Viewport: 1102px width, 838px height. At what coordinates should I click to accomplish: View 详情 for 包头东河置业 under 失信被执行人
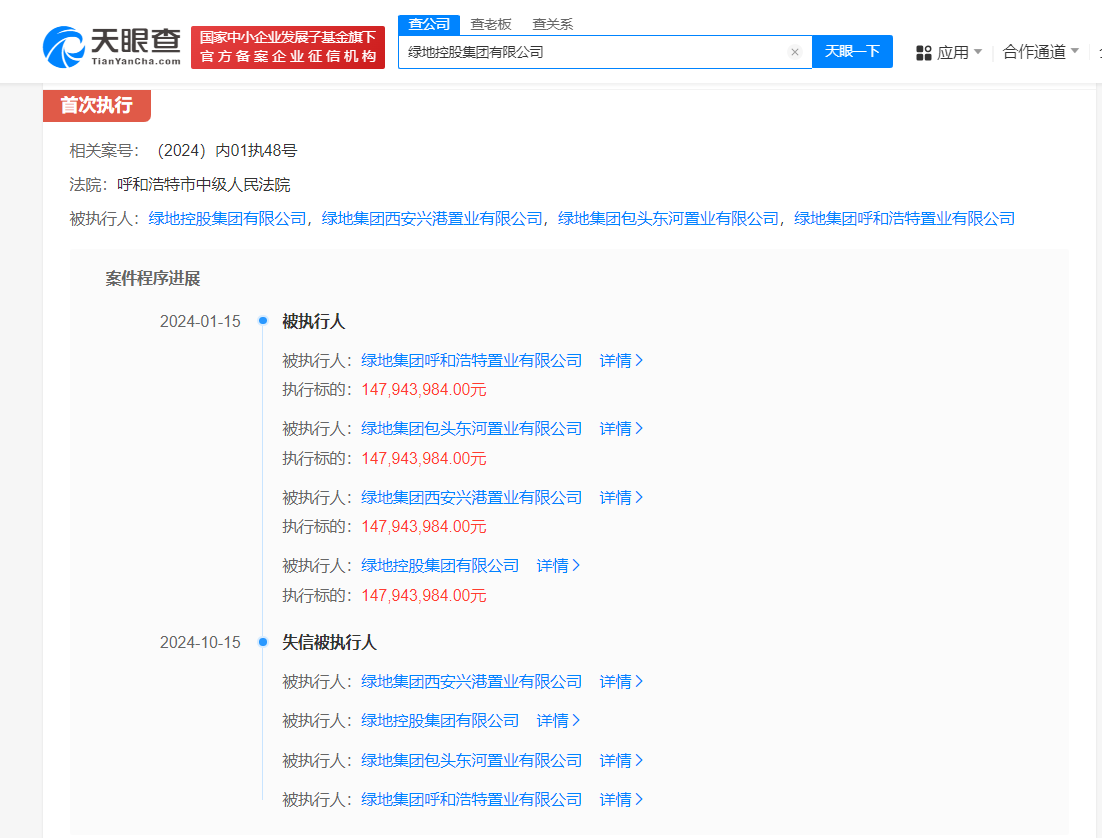click(x=621, y=761)
